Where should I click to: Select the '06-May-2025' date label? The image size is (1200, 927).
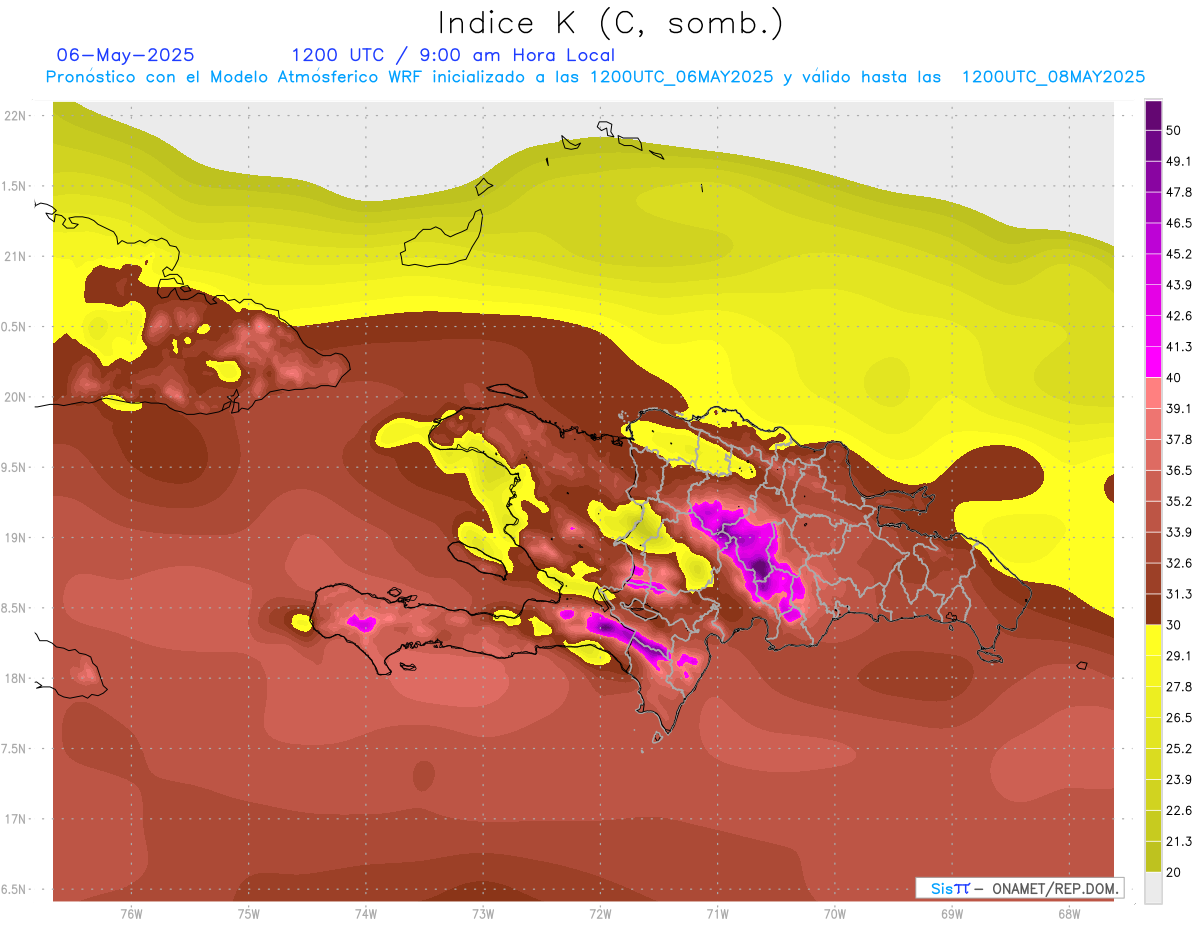(125, 55)
